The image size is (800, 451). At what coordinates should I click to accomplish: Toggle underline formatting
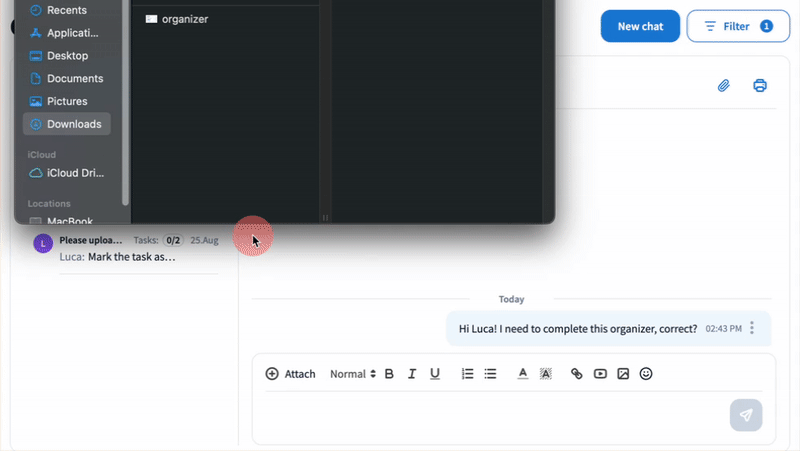[435, 374]
